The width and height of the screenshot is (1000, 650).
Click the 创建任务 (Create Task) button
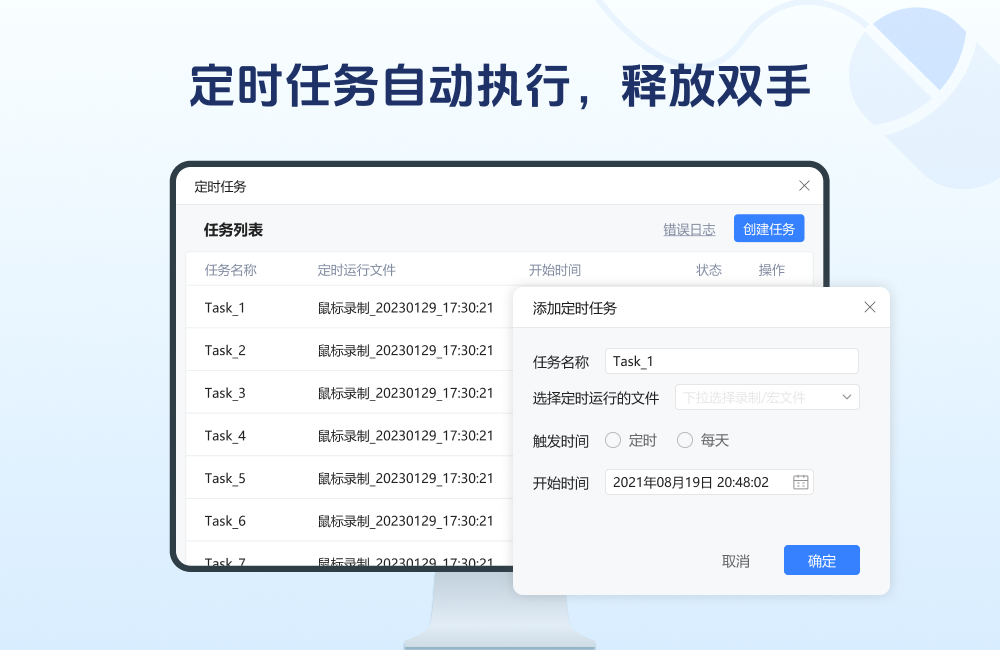point(769,229)
